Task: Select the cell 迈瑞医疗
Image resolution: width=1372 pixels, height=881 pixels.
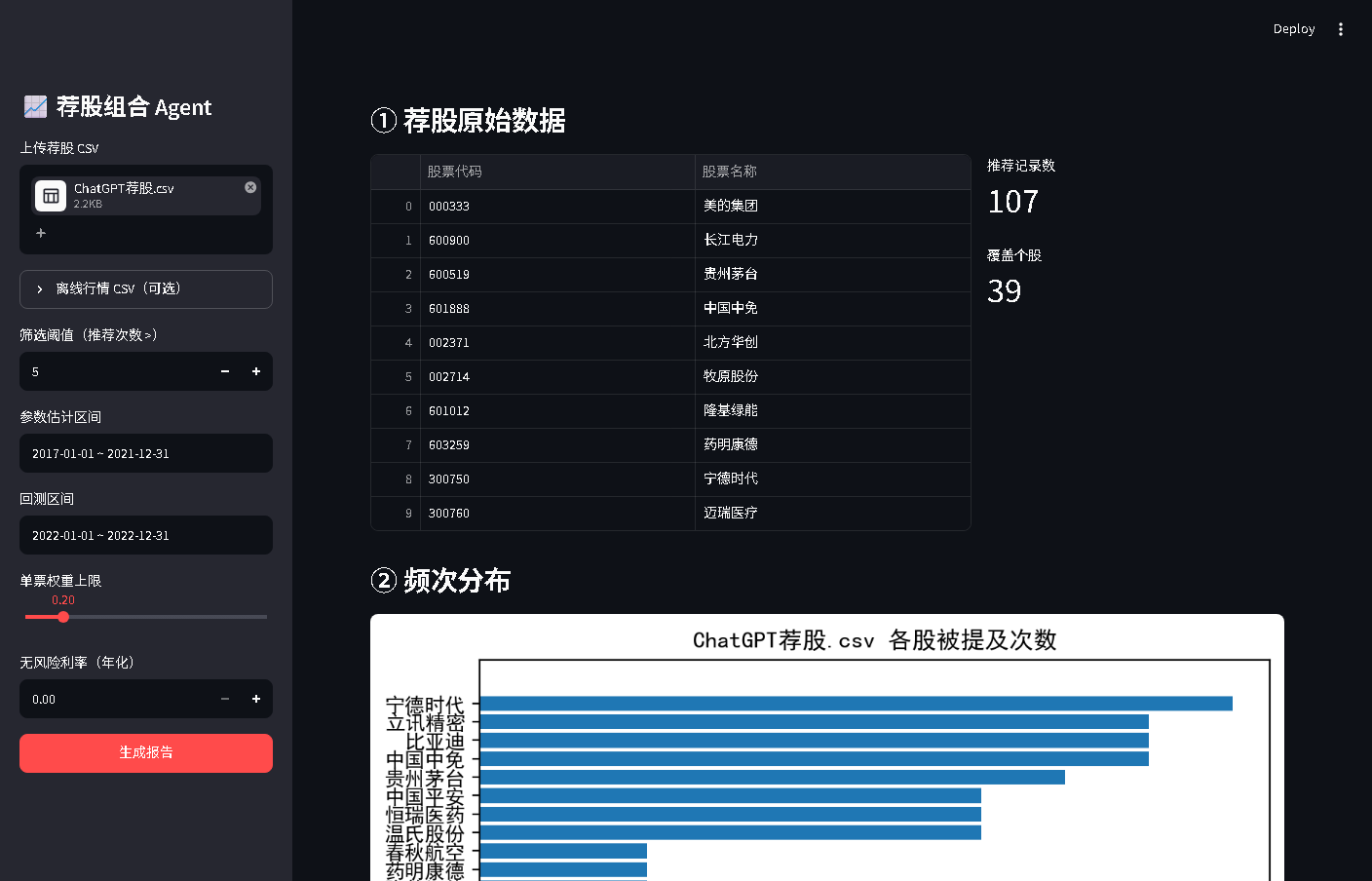Action: [833, 514]
